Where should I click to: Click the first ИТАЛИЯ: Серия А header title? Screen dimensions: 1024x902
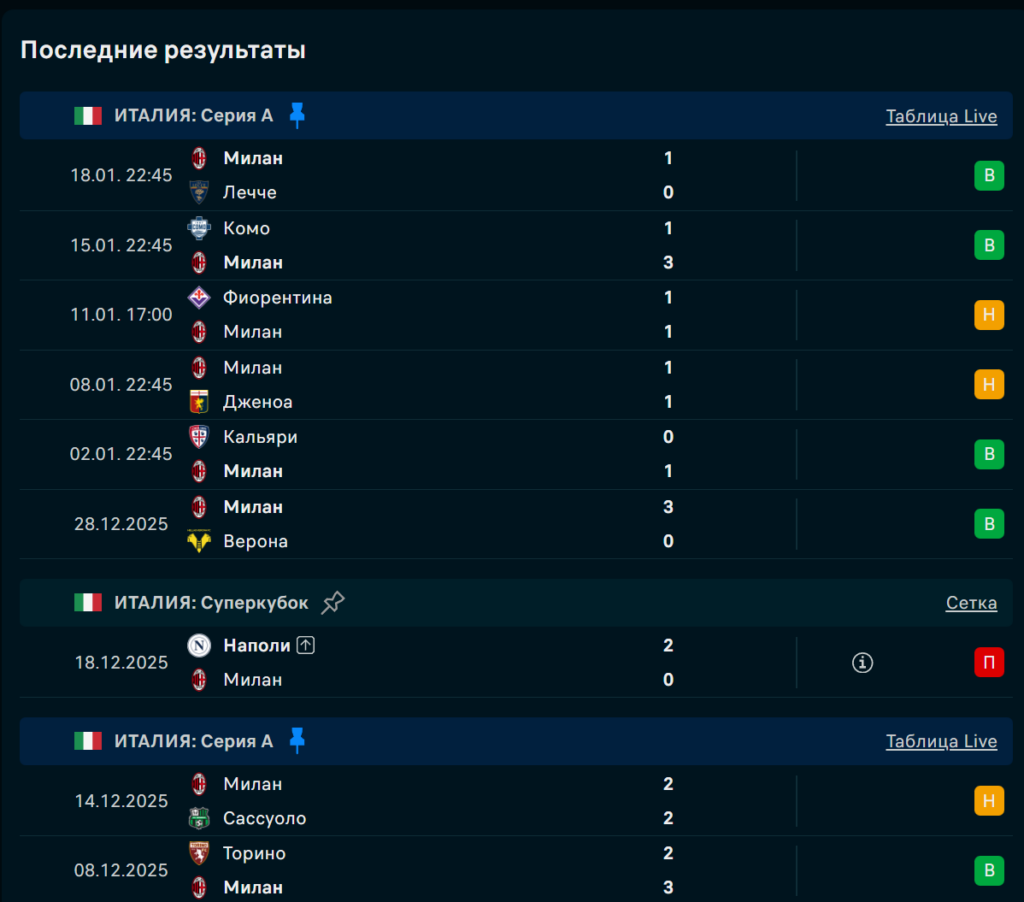pyautogui.click(x=193, y=116)
